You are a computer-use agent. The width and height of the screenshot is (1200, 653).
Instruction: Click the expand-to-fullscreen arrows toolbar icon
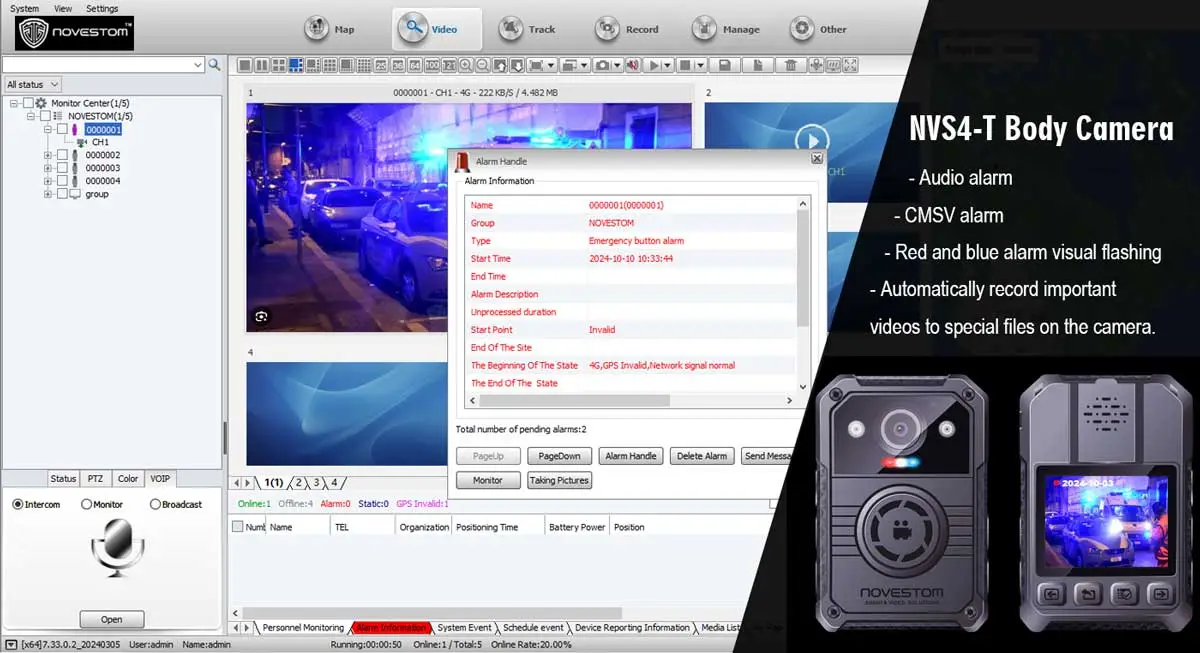coord(850,65)
